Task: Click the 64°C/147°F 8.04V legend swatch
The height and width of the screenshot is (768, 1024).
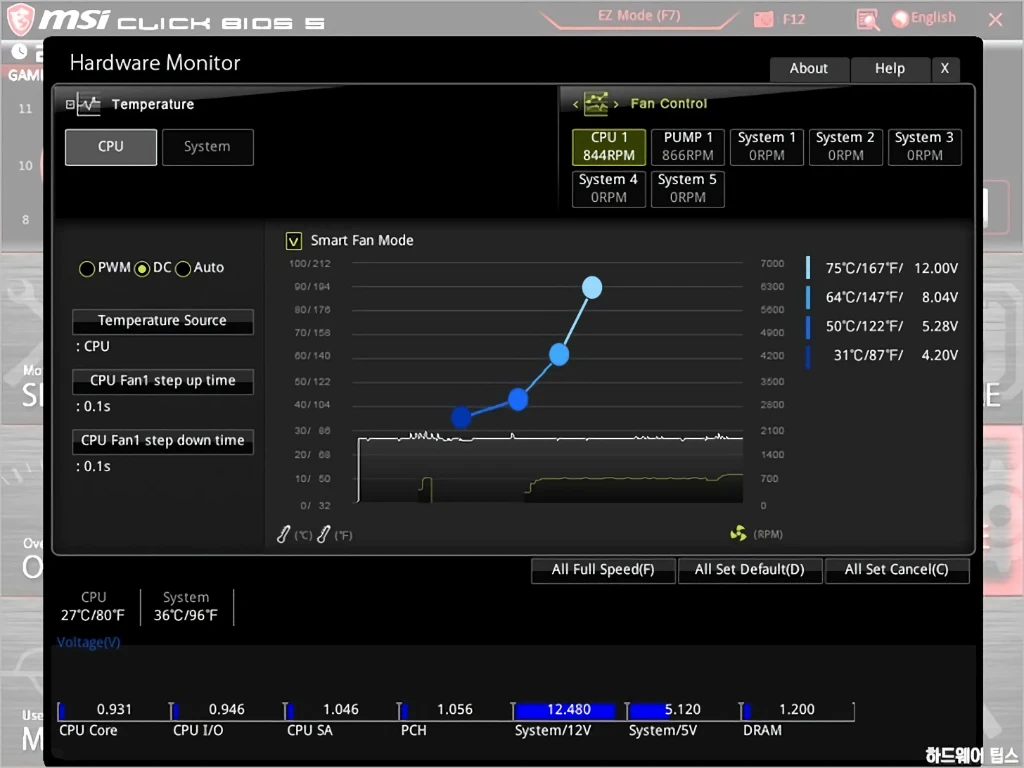Action: pos(808,297)
